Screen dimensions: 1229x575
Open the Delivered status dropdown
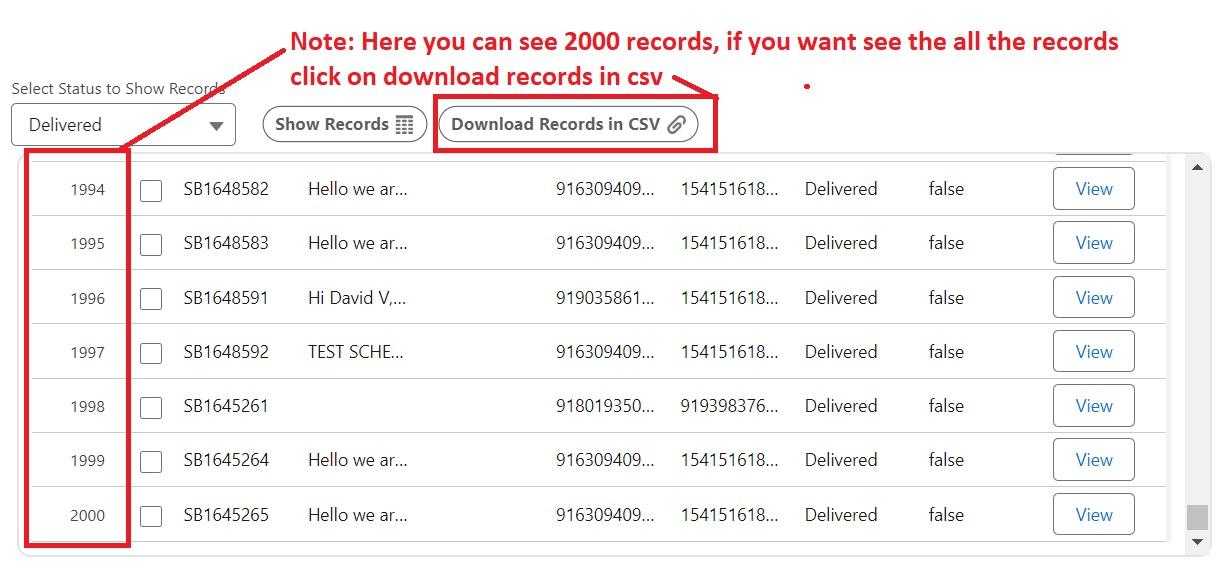[123, 125]
